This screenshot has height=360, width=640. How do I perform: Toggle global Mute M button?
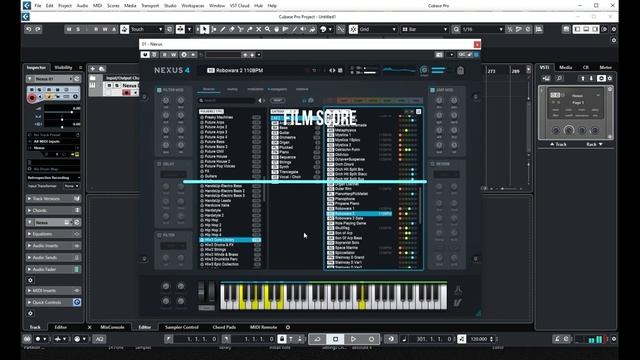tap(69, 29)
